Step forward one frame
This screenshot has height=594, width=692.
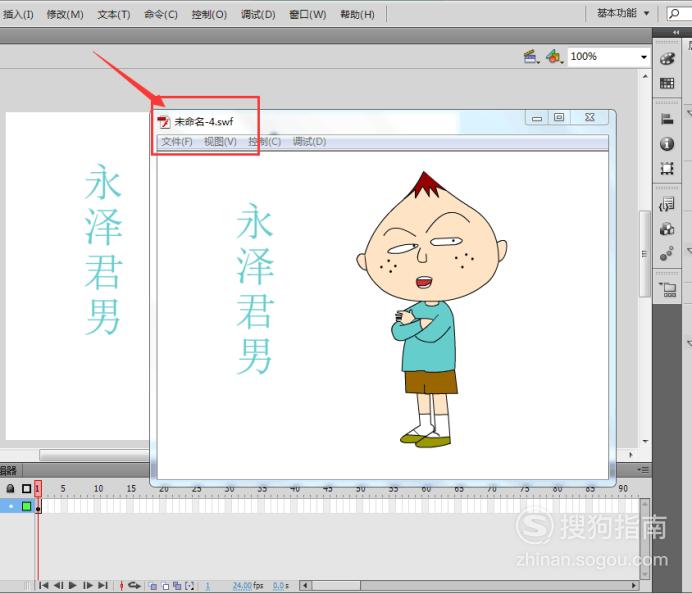88,586
